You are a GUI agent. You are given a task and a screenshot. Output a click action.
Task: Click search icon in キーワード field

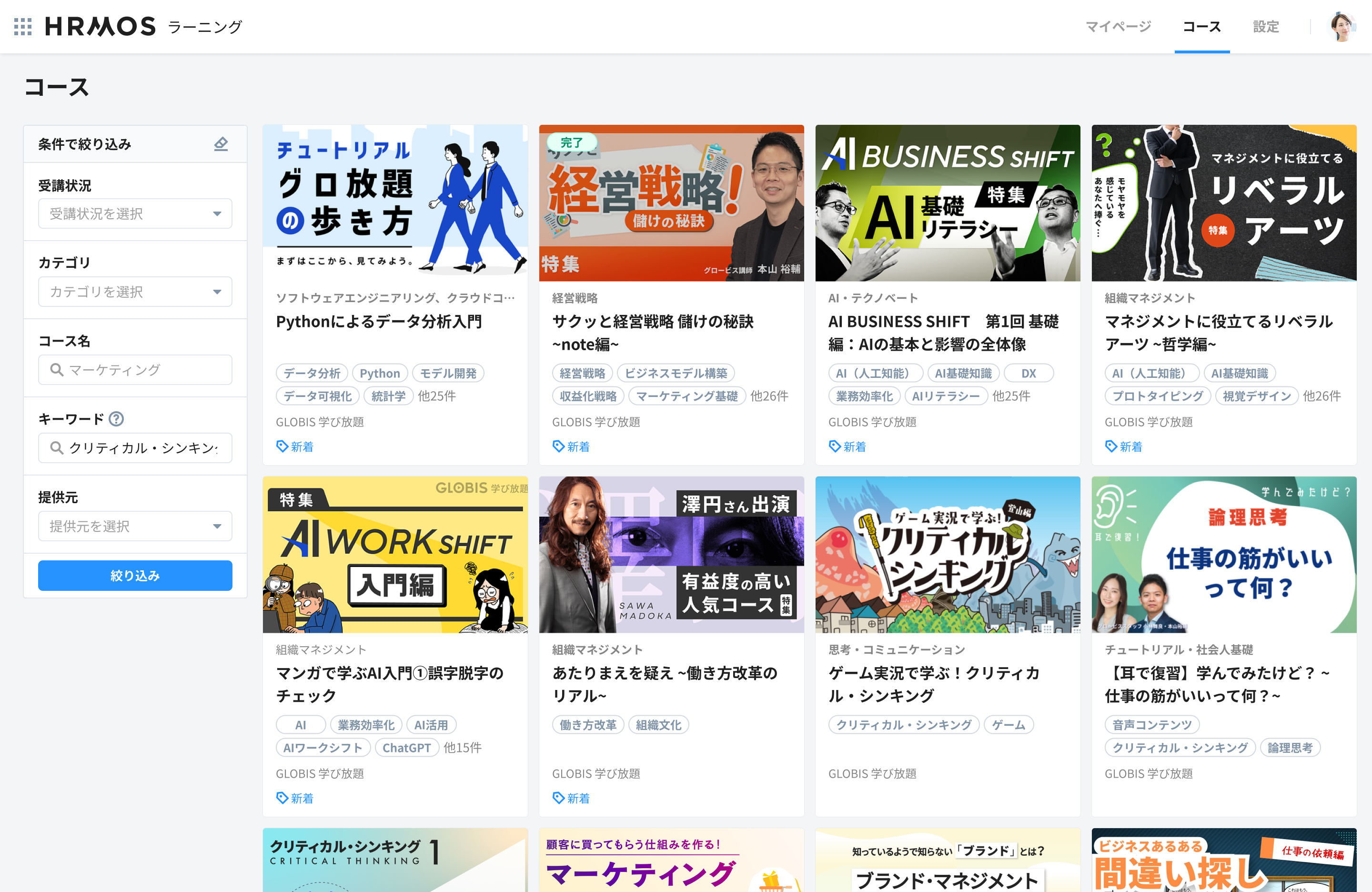pos(57,448)
